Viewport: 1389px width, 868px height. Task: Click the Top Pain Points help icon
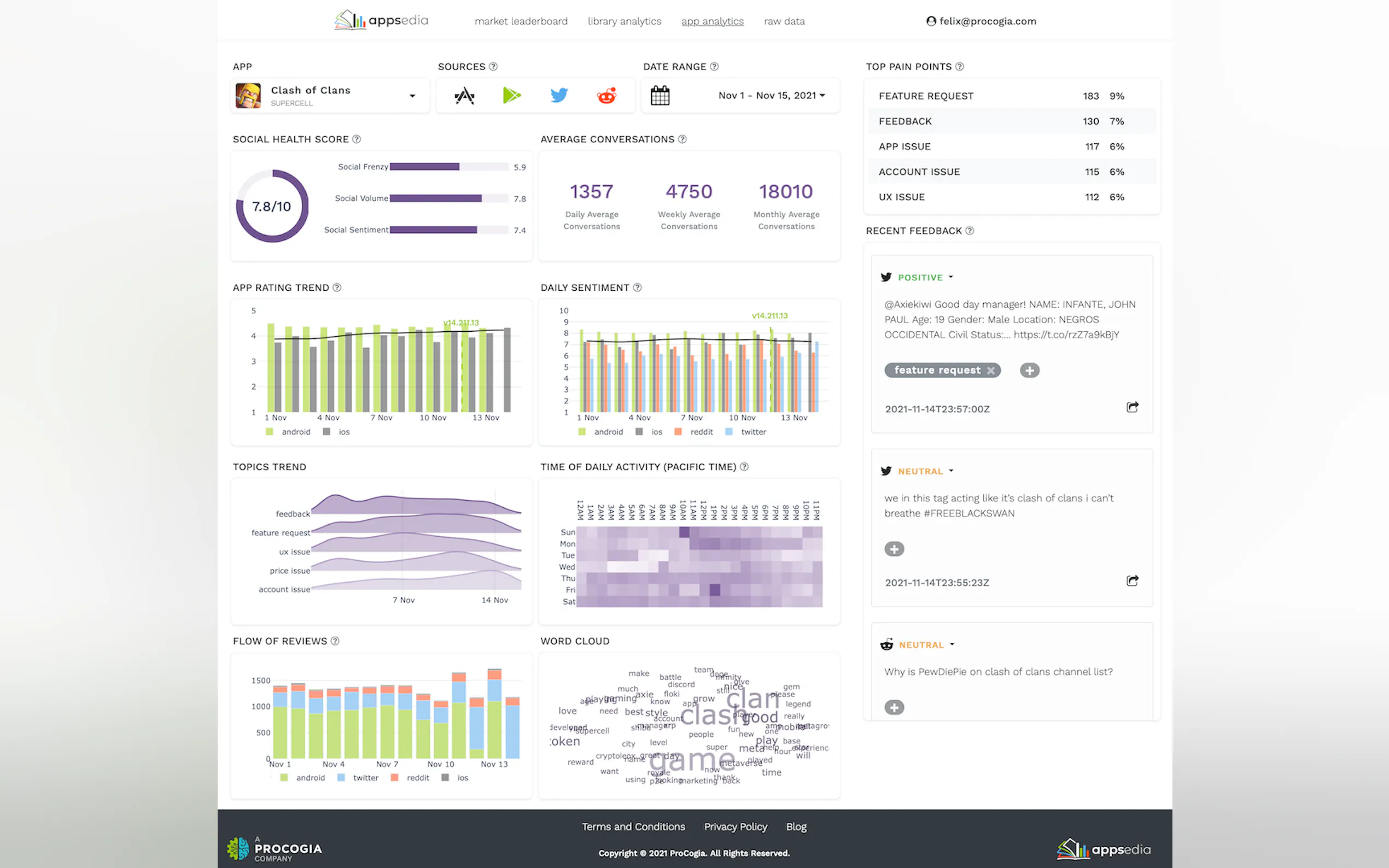pyautogui.click(x=960, y=67)
